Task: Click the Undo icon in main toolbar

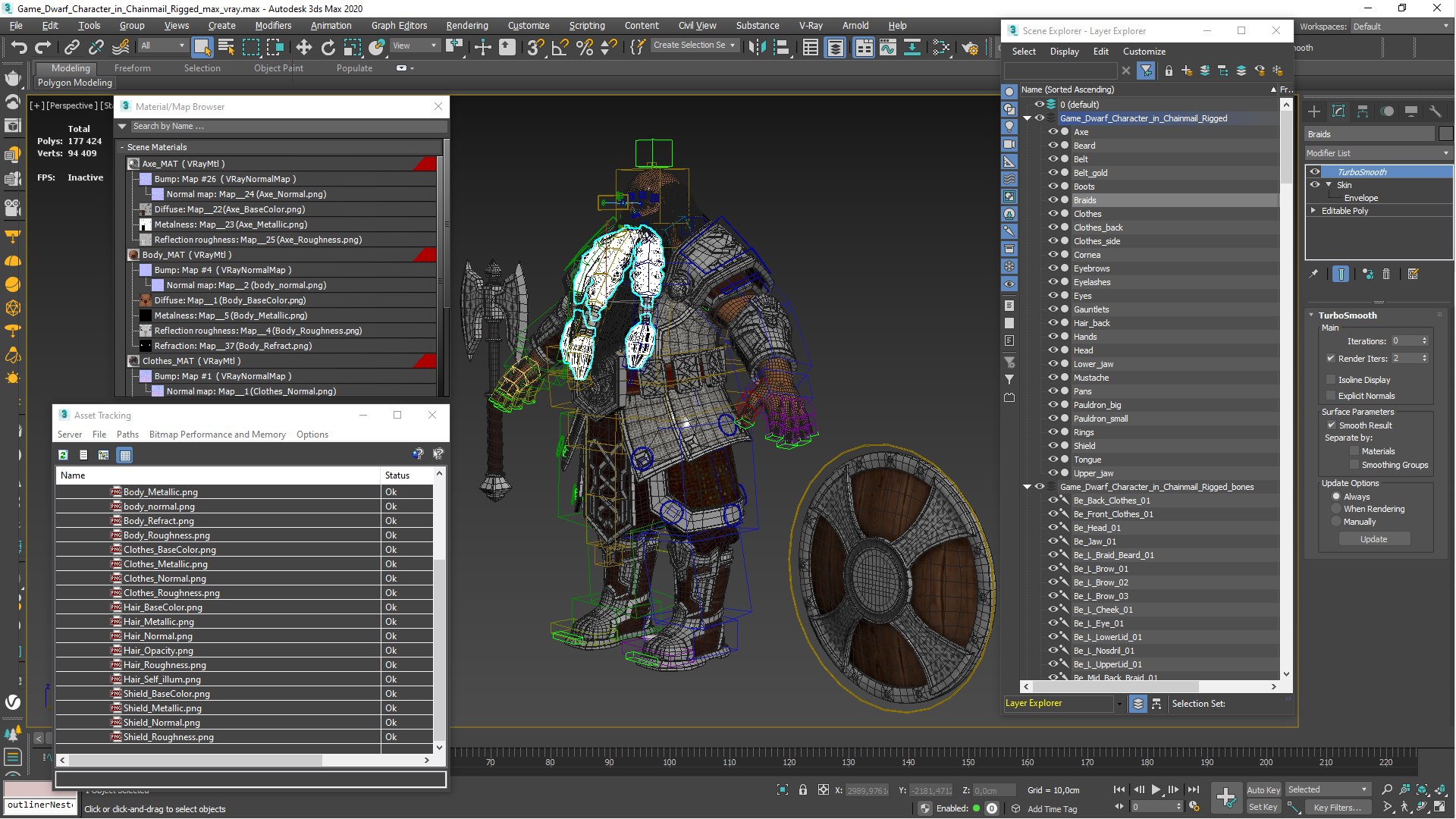Action: point(19,47)
